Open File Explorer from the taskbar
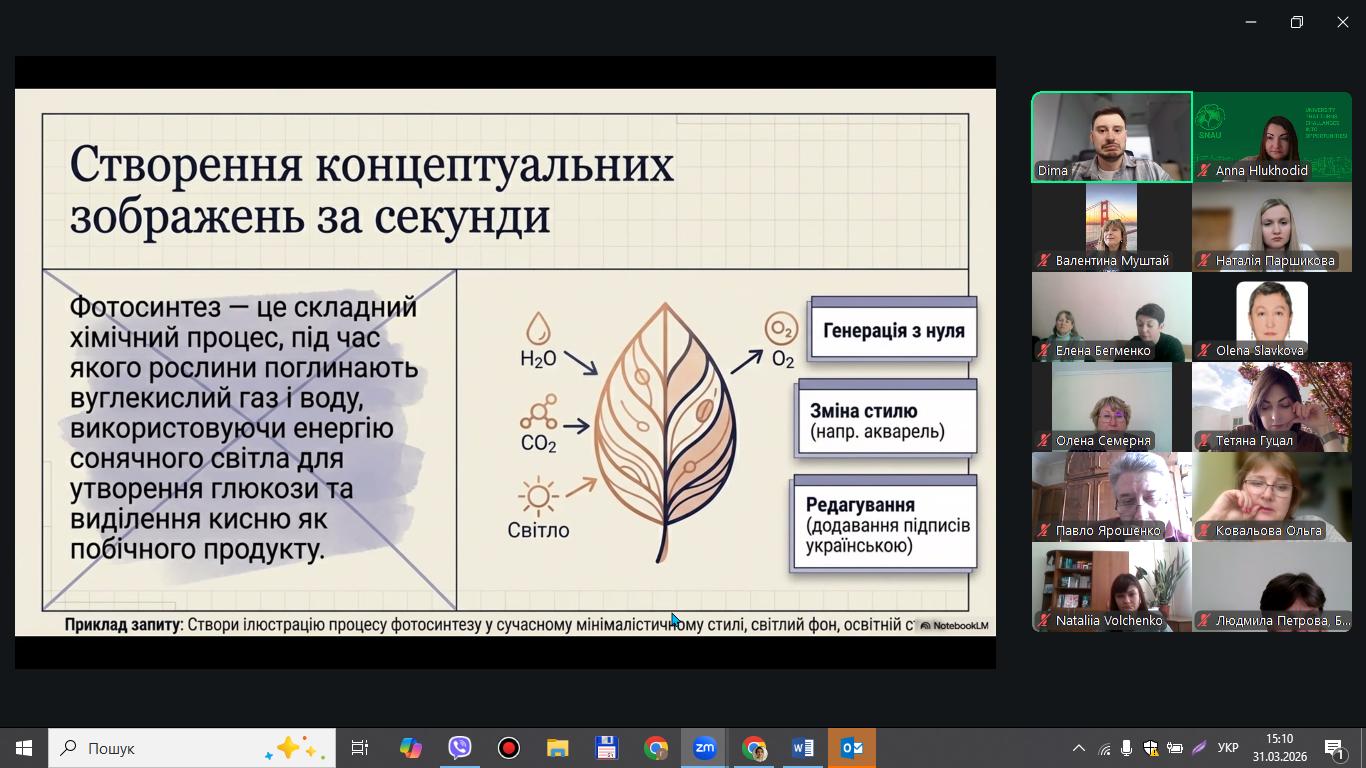Viewport: 1366px width, 768px height. point(557,748)
